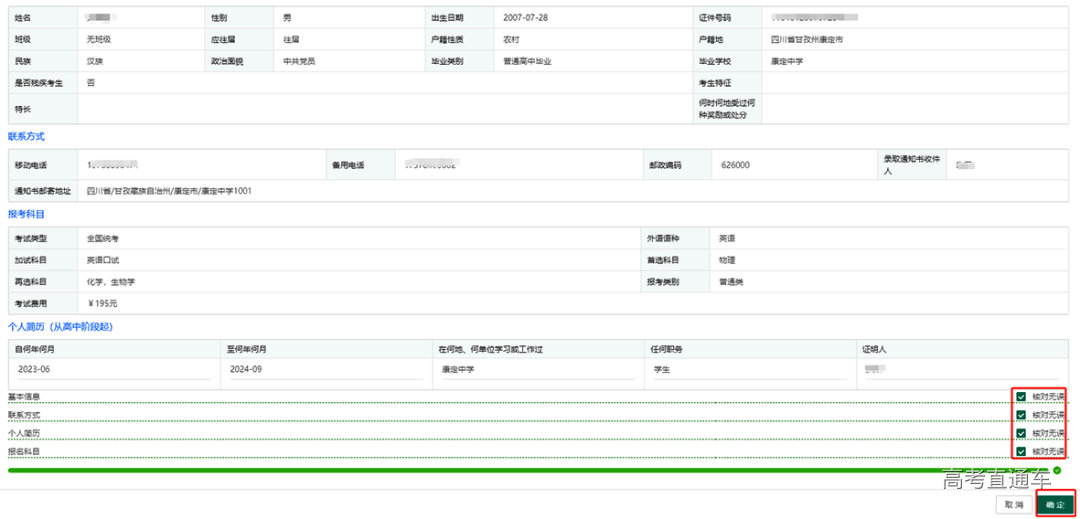Screen dimensions: 1080x519
Task: Click the 取消 button
Action: pos(1014,505)
